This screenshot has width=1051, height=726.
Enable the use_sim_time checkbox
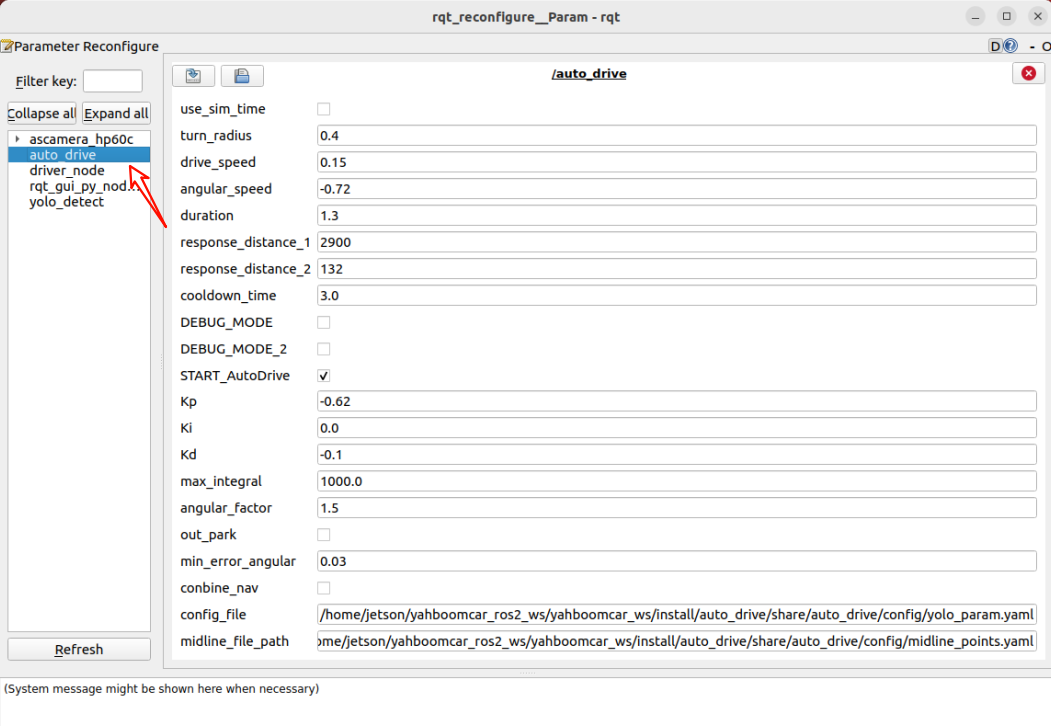(323, 109)
